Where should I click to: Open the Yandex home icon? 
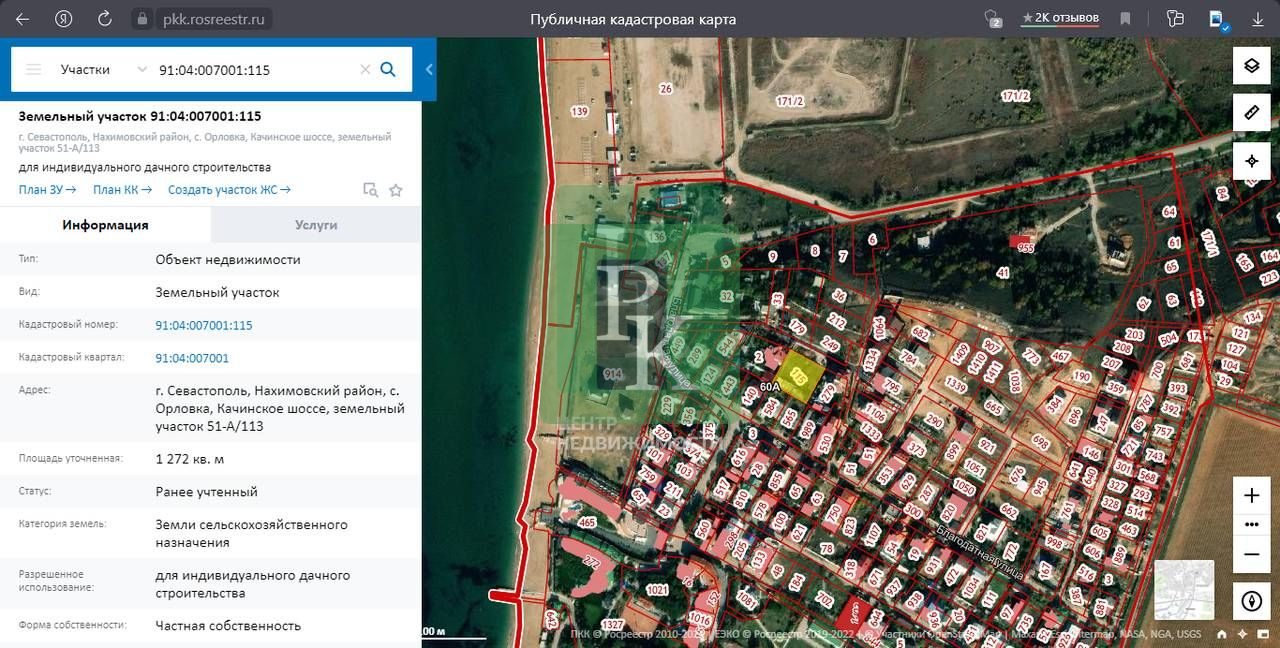click(63, 19)
